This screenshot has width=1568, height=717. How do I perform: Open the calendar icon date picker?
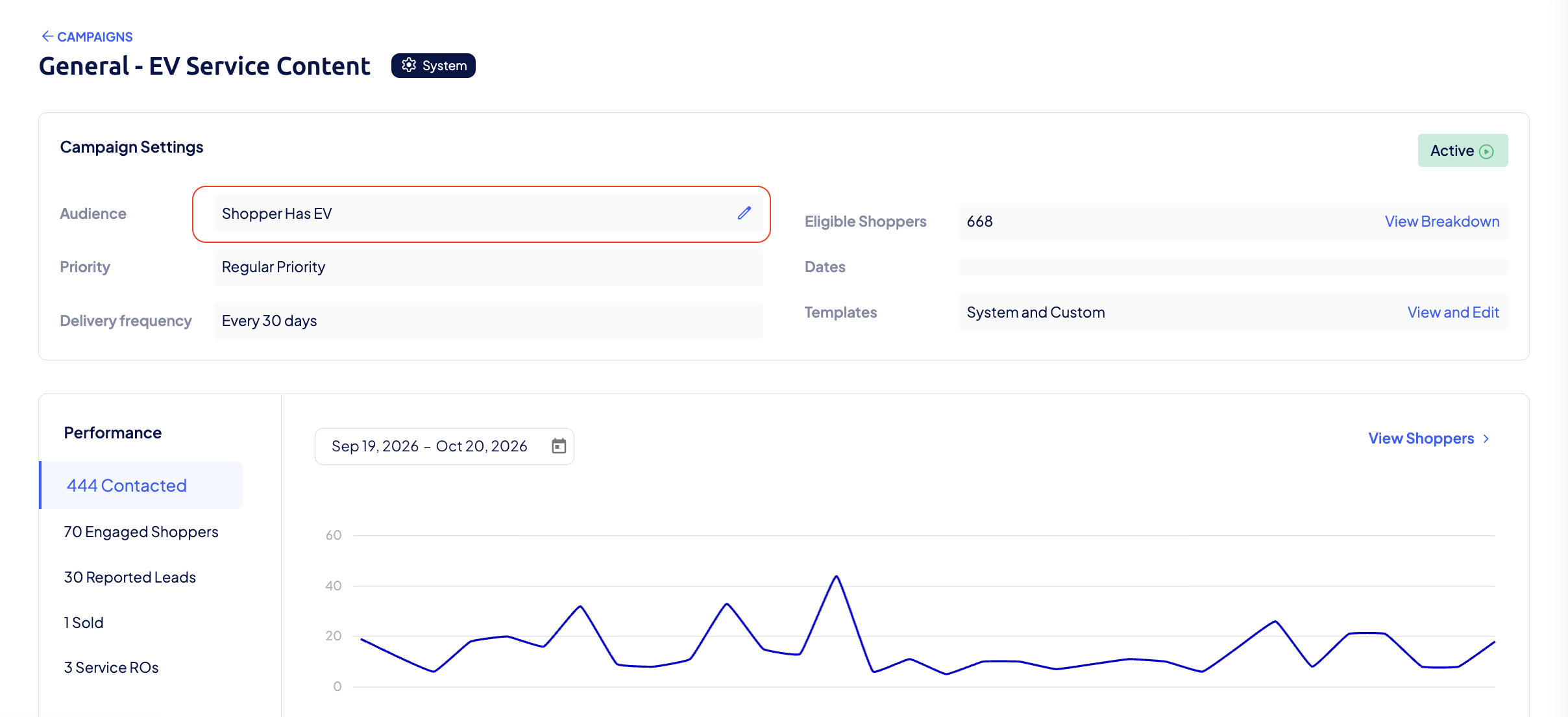[x=559, y=446]
